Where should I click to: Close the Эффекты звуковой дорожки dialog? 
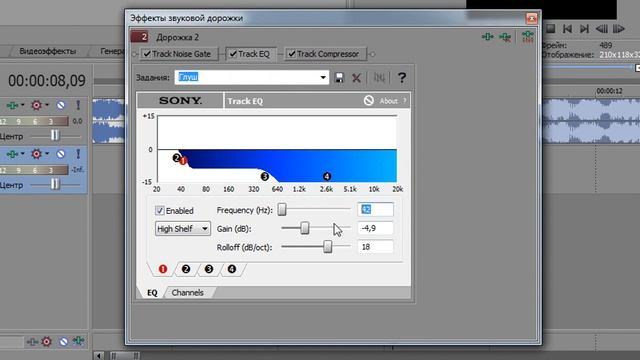pos(531,18)
